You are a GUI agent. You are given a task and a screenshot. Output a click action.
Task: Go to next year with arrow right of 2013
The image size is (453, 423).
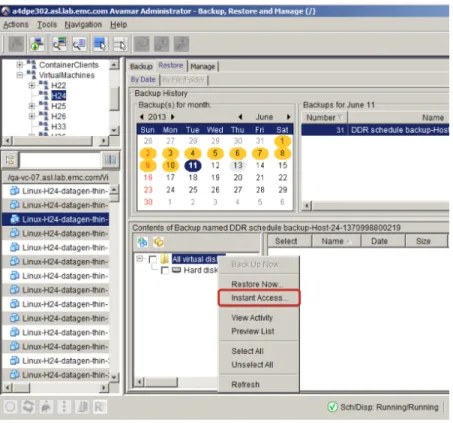click(173, 117)
